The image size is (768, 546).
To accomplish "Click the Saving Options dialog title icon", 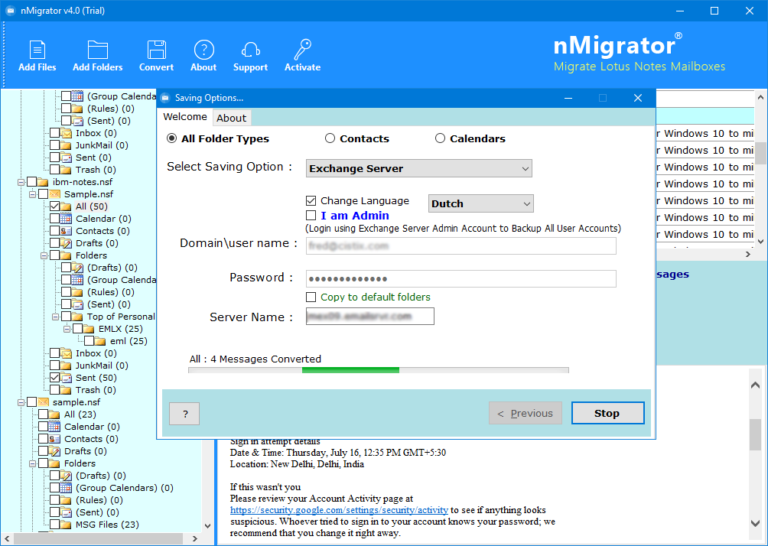I will [165, 98].
